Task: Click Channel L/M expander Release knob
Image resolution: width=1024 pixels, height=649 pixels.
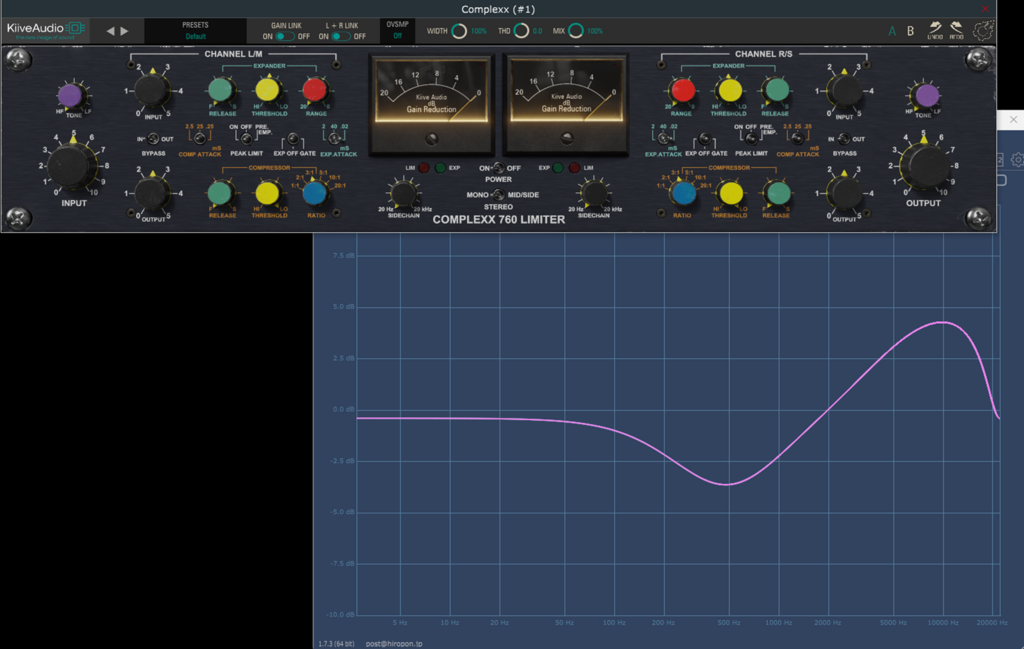Action: pos(221,90)
